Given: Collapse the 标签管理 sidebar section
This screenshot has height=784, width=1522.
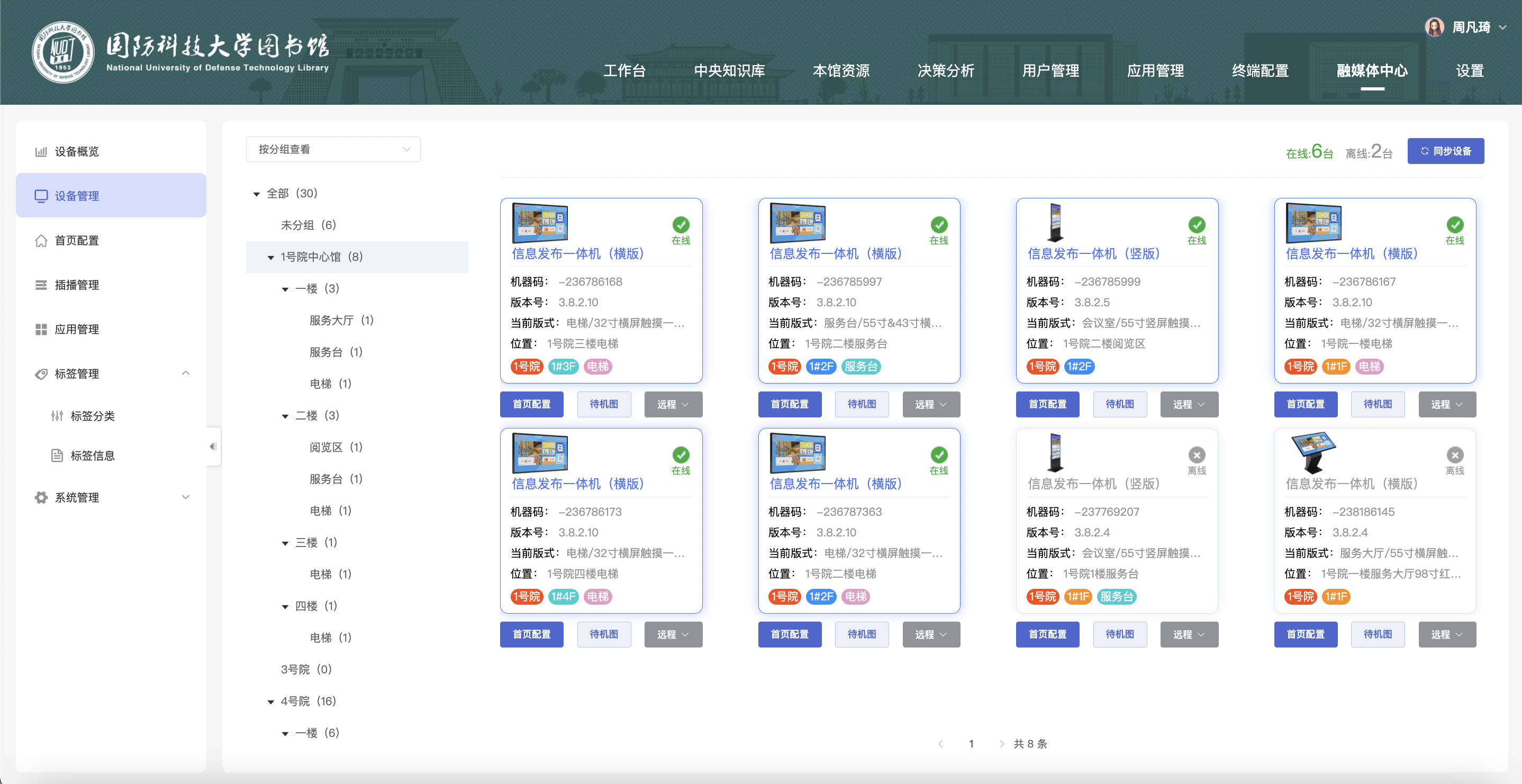Looking at the screenshot, I should pos(186,373).
